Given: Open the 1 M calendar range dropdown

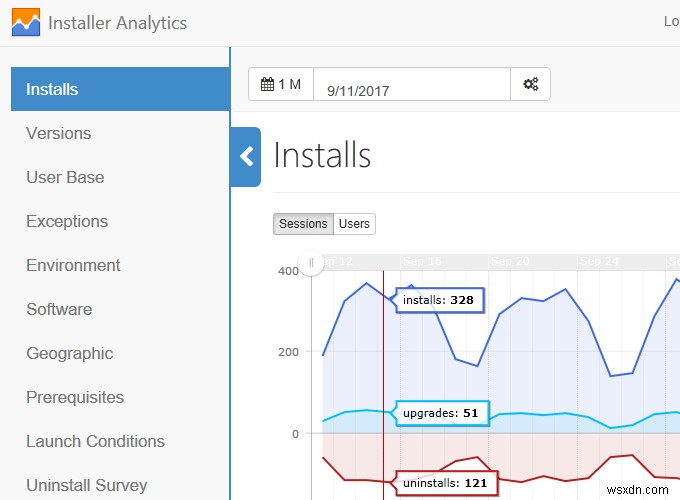Looking at the screenshot, I should pyautogui.click(x=281, y=84).
